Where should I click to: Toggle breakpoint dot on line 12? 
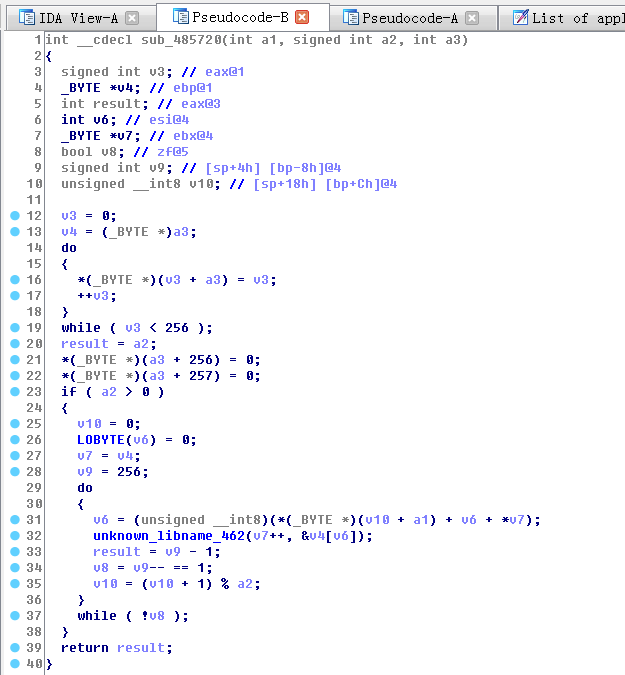pyautogui.click(x=15, y=215)
